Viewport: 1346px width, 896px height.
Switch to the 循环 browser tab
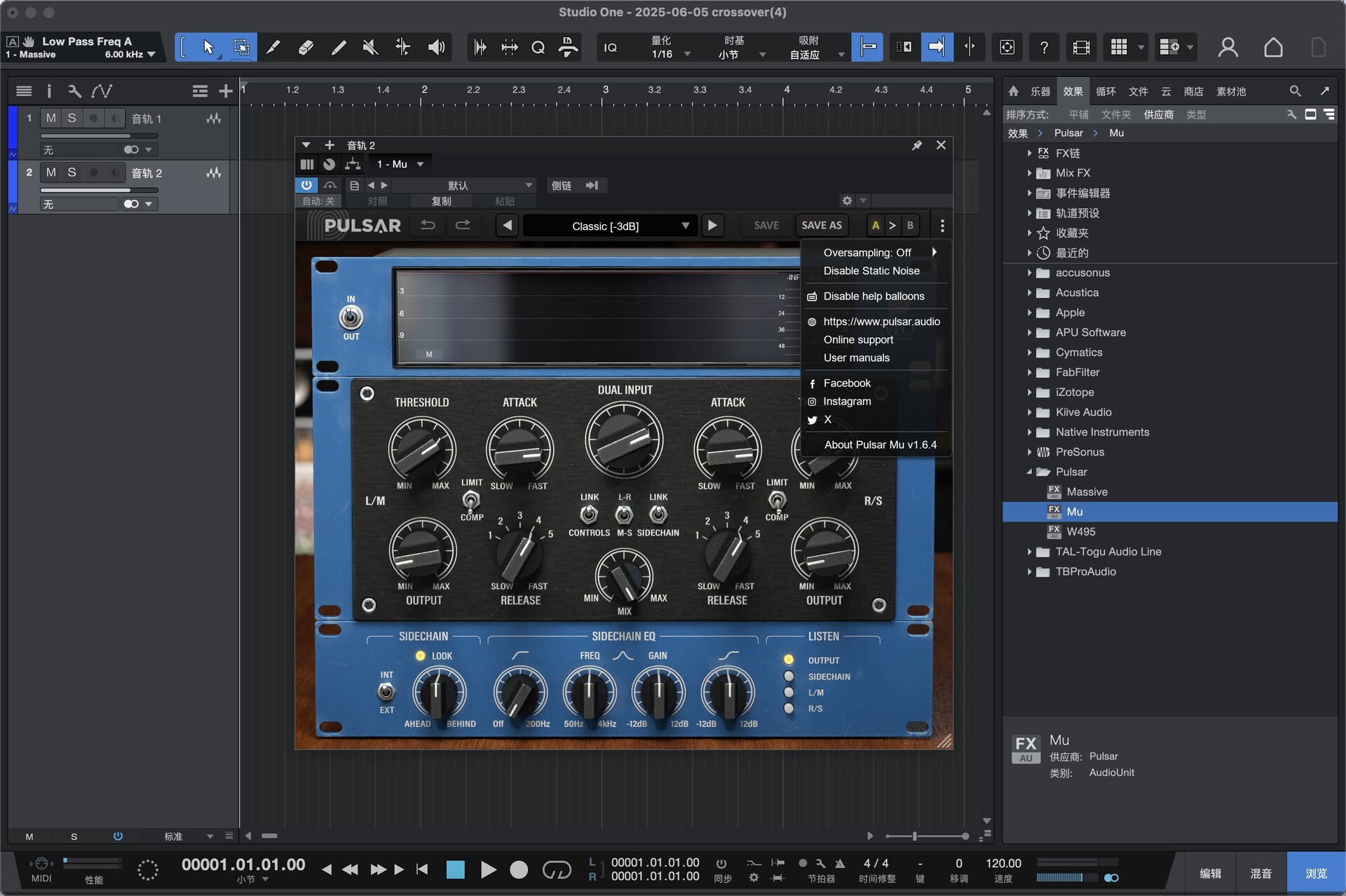[1106, 91]
